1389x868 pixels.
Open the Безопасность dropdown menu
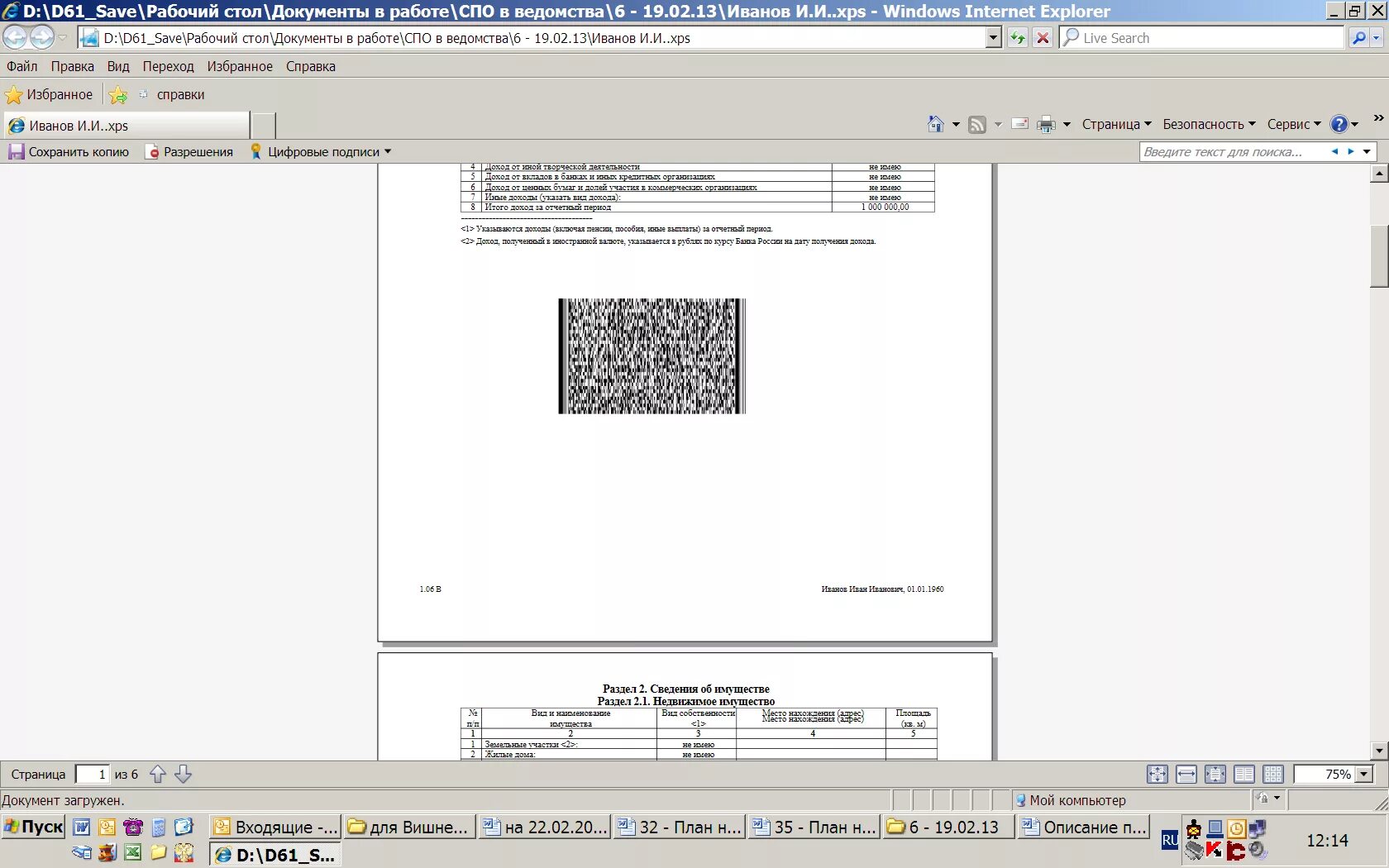(1210, 124)
